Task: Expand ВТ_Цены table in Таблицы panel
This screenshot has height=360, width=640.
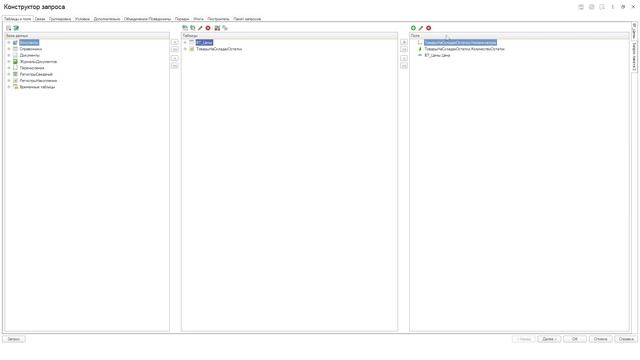Action: [x=185, y=42]
